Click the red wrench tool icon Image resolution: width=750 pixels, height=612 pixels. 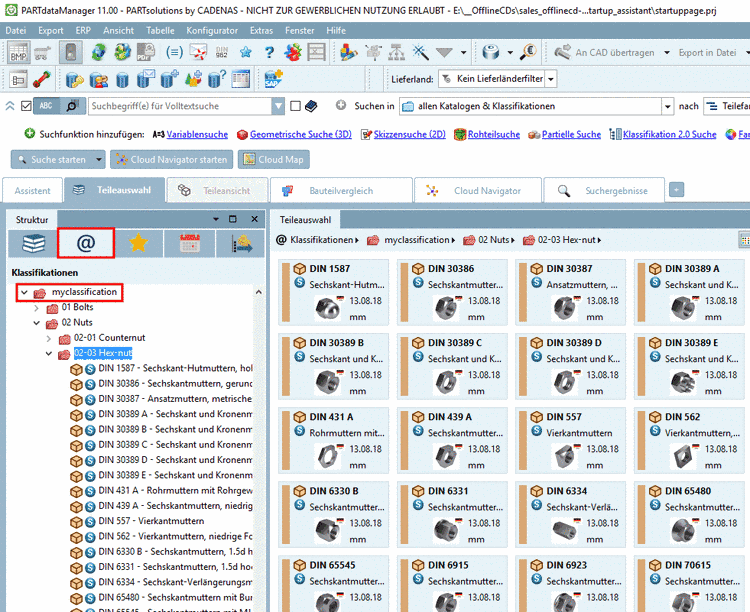(x=42, y=79)
